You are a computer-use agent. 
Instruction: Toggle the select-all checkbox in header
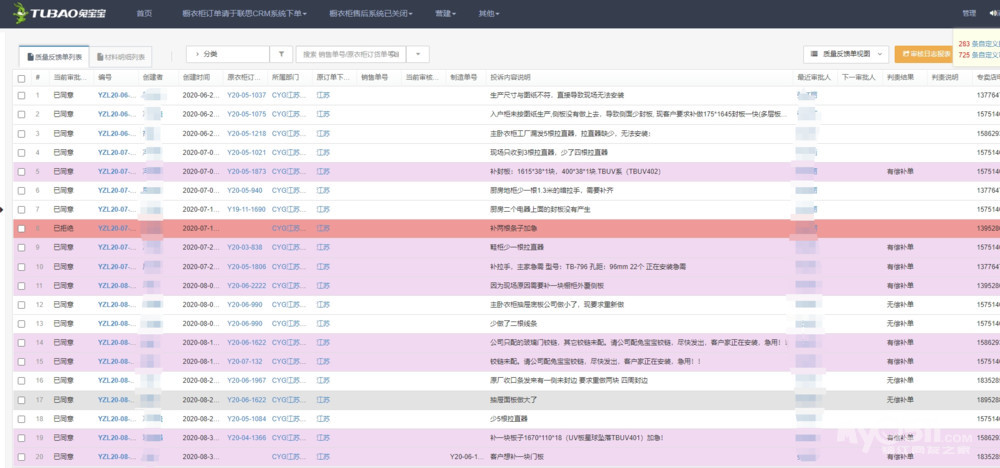pyautogui.click(x=21, y=77)
